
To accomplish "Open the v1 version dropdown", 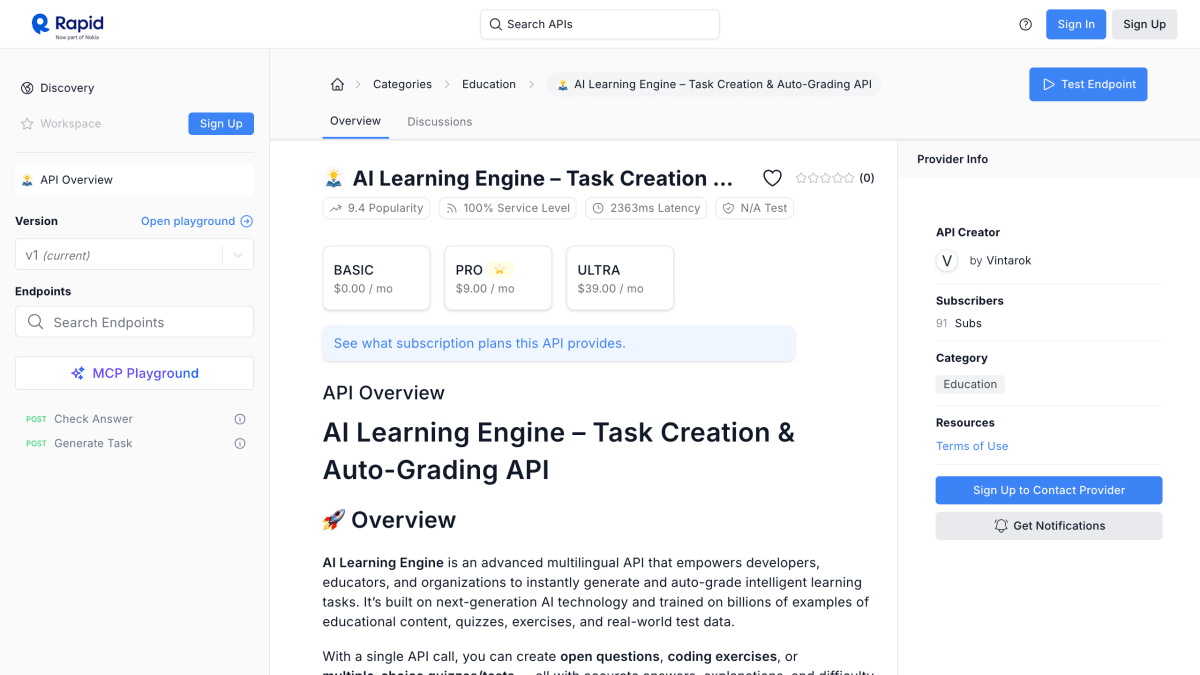I will point(134,255).
